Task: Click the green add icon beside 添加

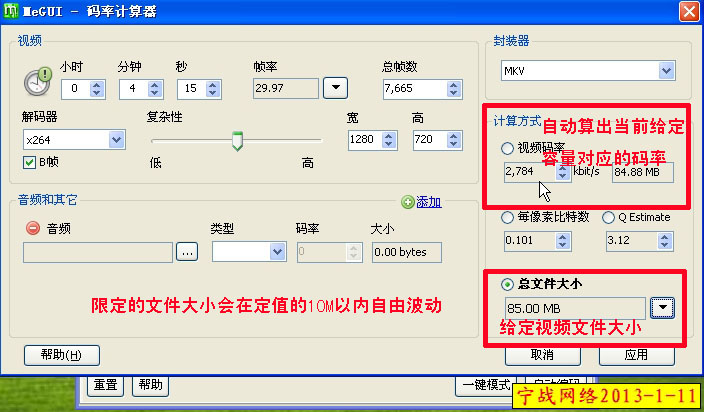Action: click(407, 202)
